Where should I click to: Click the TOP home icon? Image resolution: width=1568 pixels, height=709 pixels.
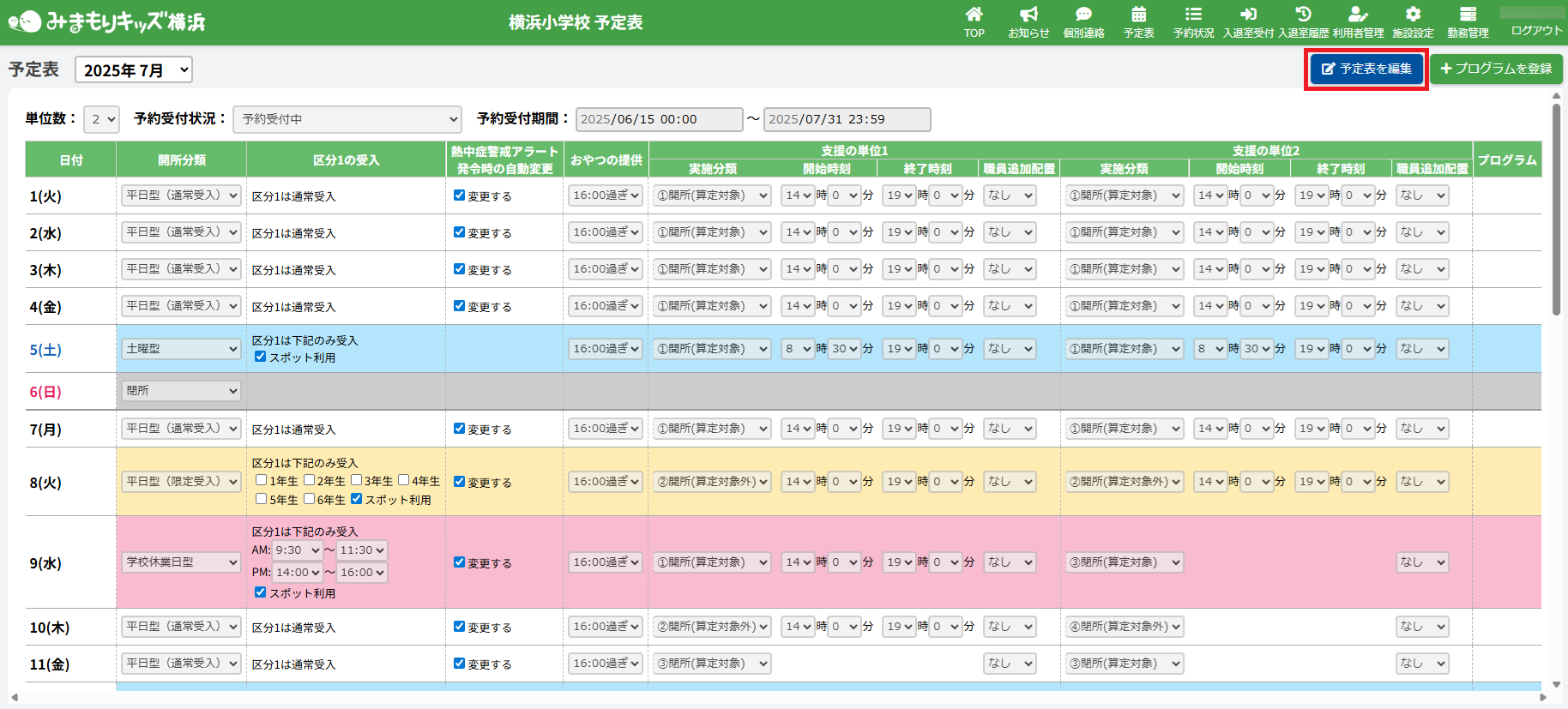[x=974, y=15]
